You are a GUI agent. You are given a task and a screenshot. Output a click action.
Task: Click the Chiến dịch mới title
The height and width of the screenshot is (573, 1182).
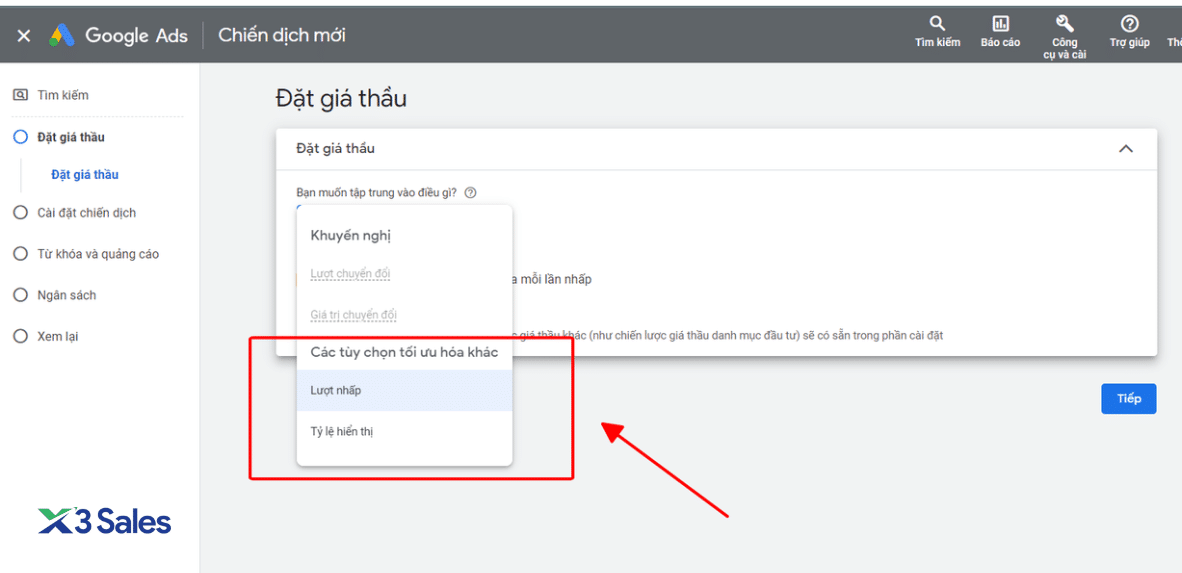(282, 35)
